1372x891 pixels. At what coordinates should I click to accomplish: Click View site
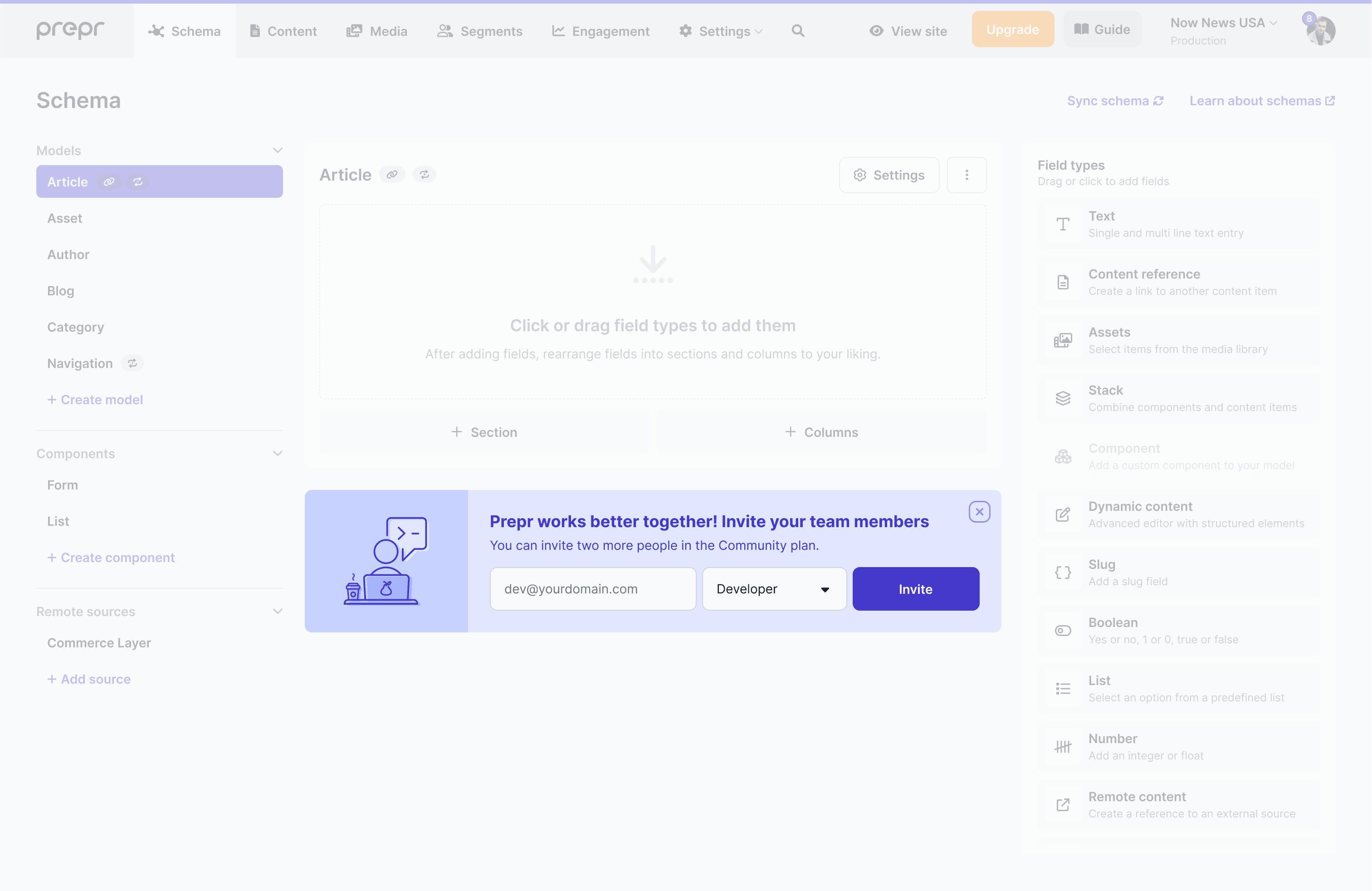pyautogui.click(x=908, y=31)
